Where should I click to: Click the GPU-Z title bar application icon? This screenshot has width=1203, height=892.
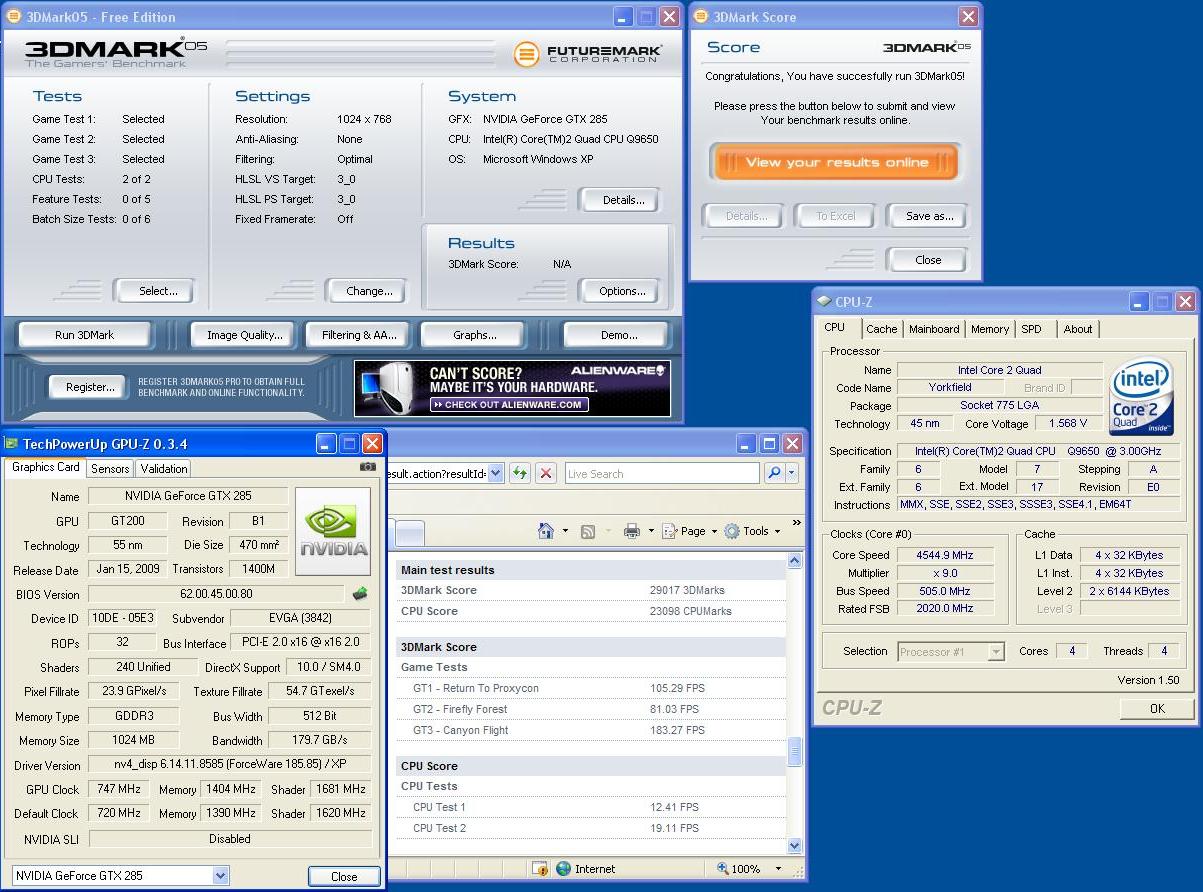13,444
